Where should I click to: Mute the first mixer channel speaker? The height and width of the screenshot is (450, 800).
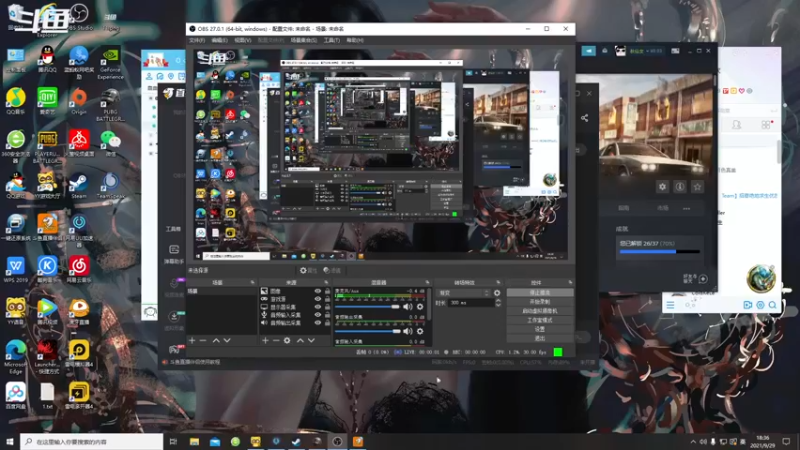[x=408, y=307]
